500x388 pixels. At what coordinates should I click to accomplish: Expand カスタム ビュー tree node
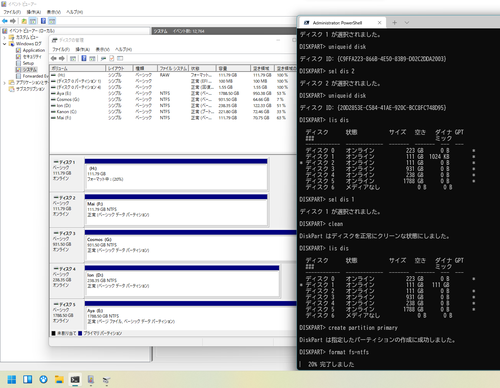click(x=4, y=37)
